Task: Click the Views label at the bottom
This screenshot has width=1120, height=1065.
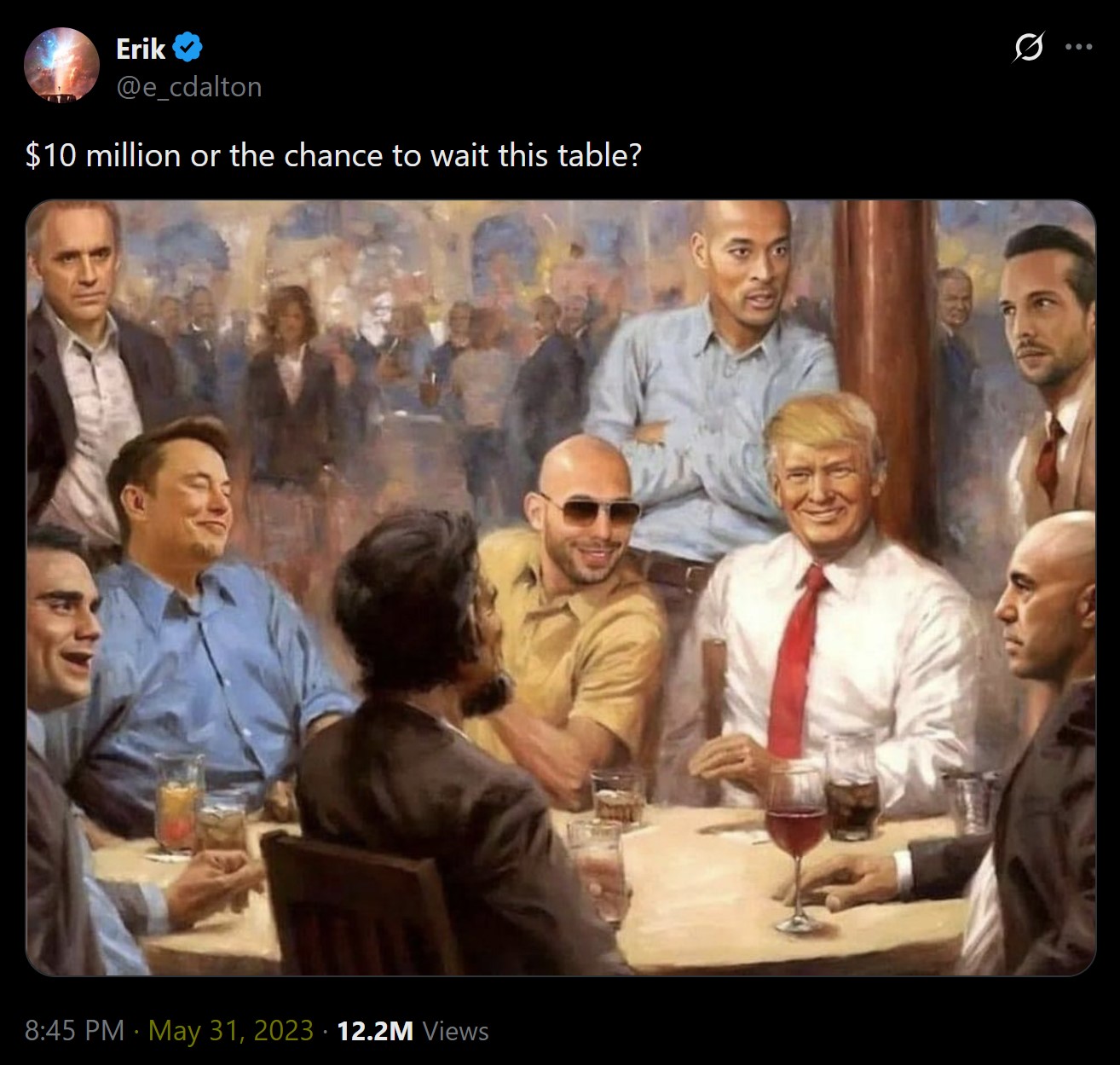Action: point(456,1031)
